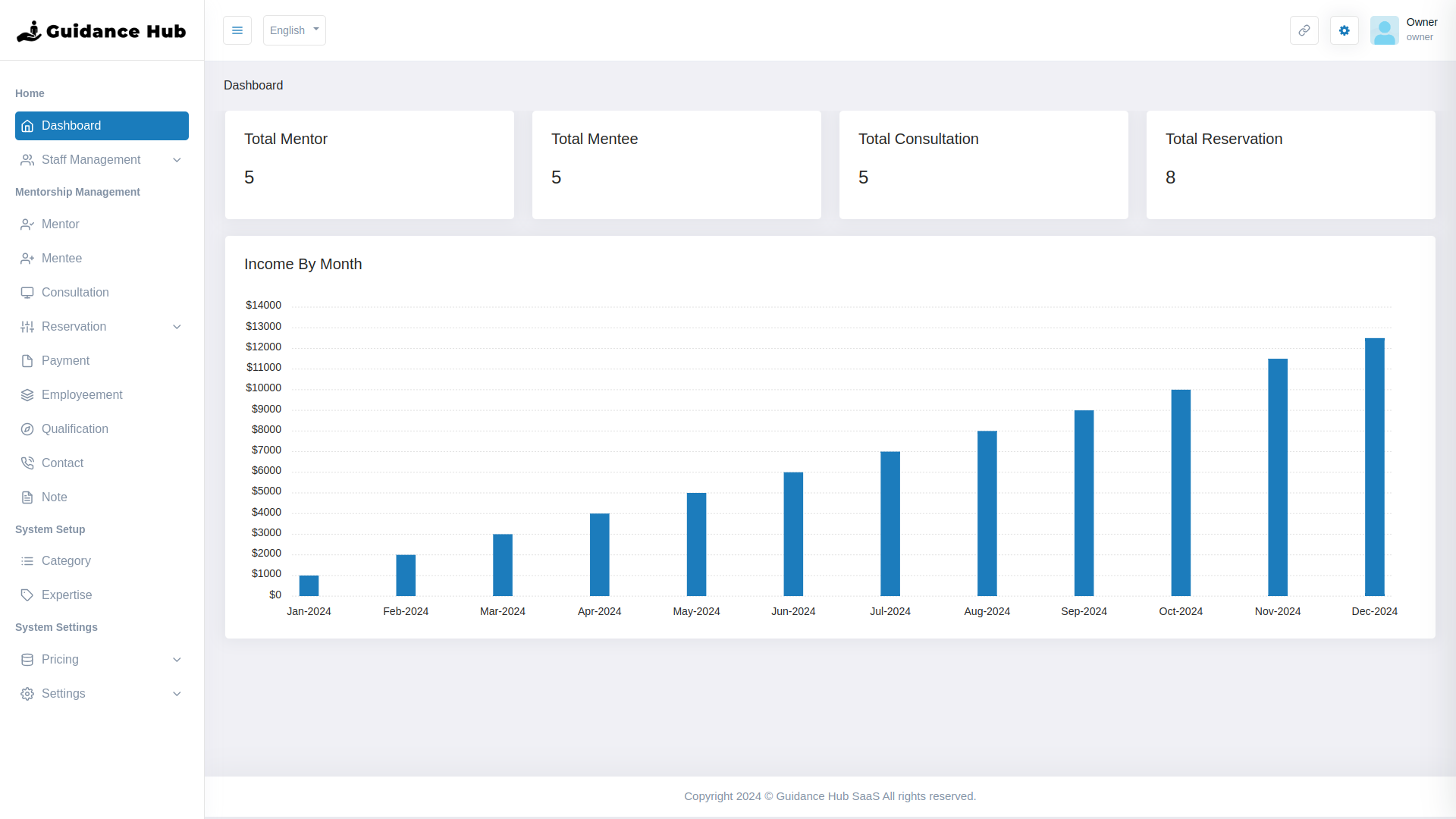Select the Mentor icon in the sidebar
Screen dimensions: 1456x819
tap(27, 224)
